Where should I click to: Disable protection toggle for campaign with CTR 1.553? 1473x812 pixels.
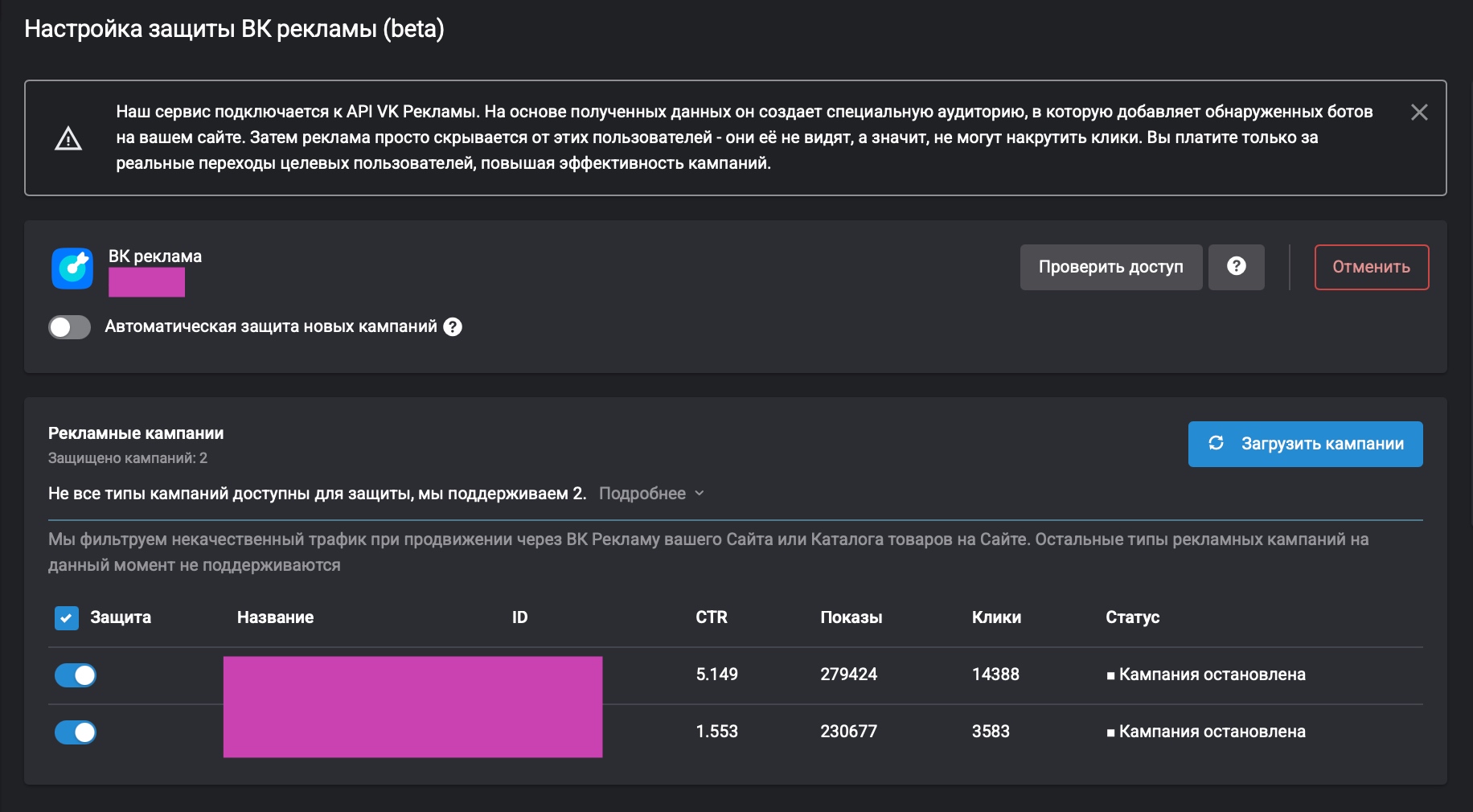coord(76,732)
